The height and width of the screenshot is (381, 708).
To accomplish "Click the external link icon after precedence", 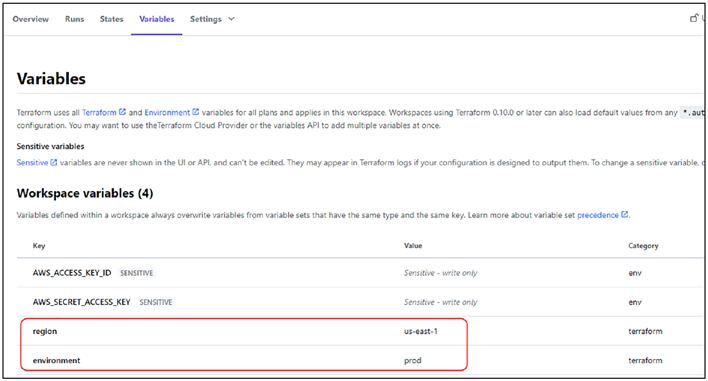I will coord(624,214).
